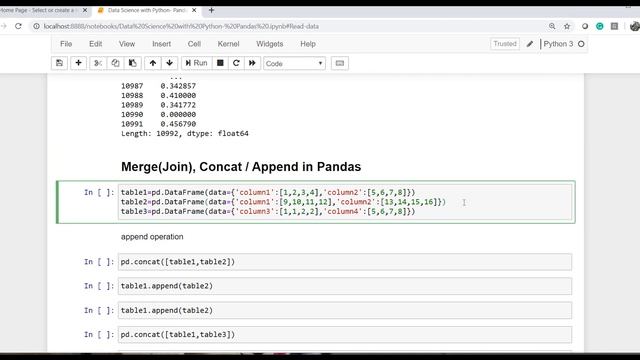The height and width of the screenshot is (360, 640).
Task: Click the In [ ] prompt of table1 cell
Action: [99, 192]
